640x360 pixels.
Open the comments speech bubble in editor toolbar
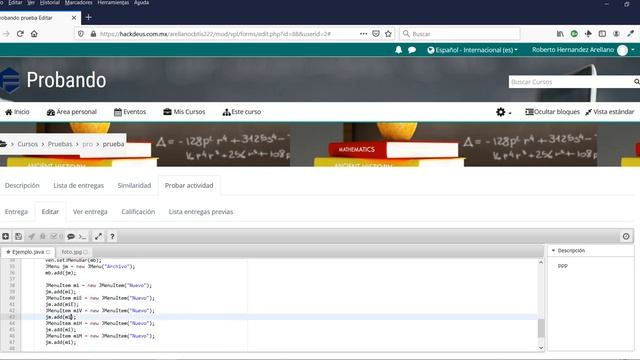71,236
